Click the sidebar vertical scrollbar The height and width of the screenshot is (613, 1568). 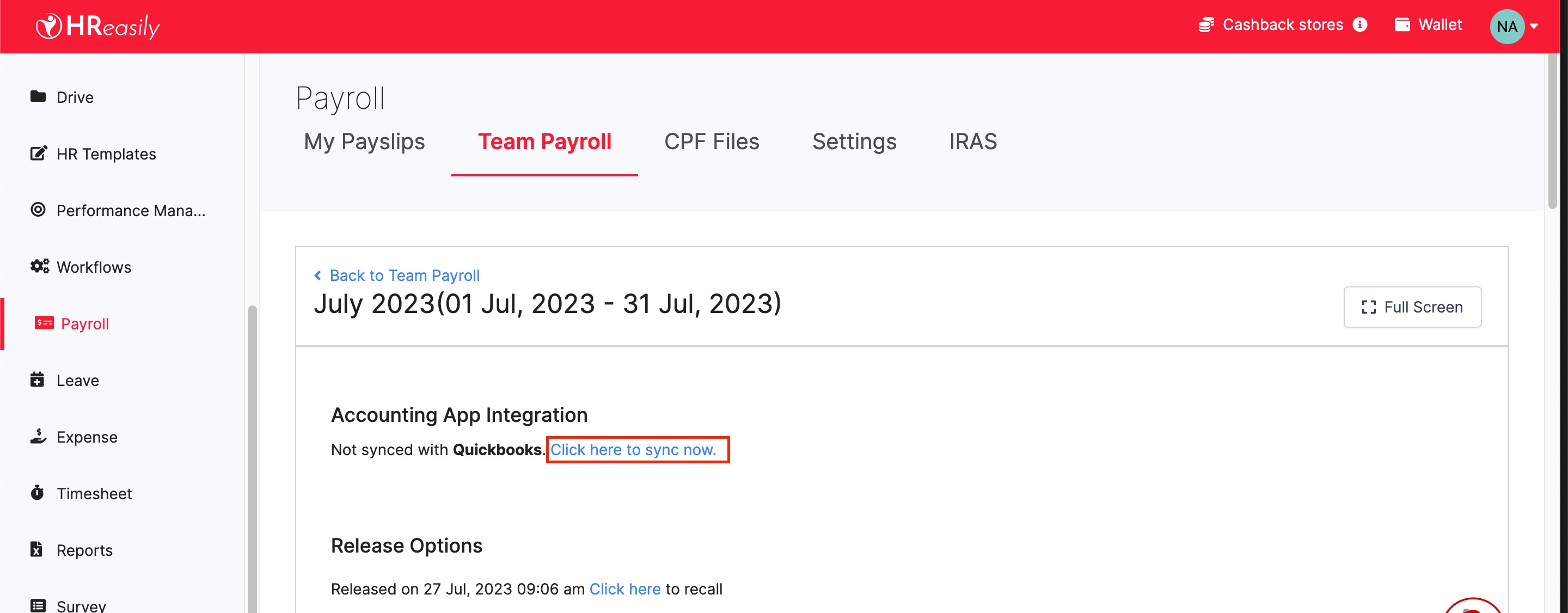[x=252, y=458]
